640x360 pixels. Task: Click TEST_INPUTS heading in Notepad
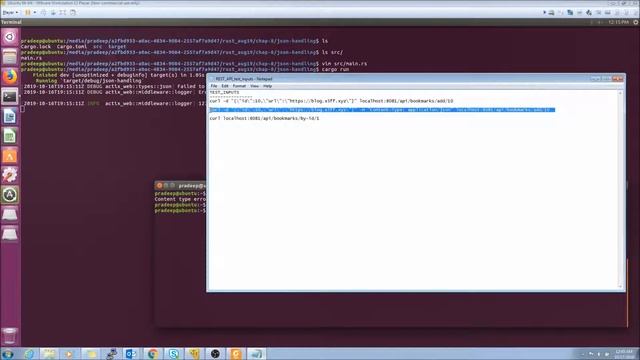click(224, 93)
